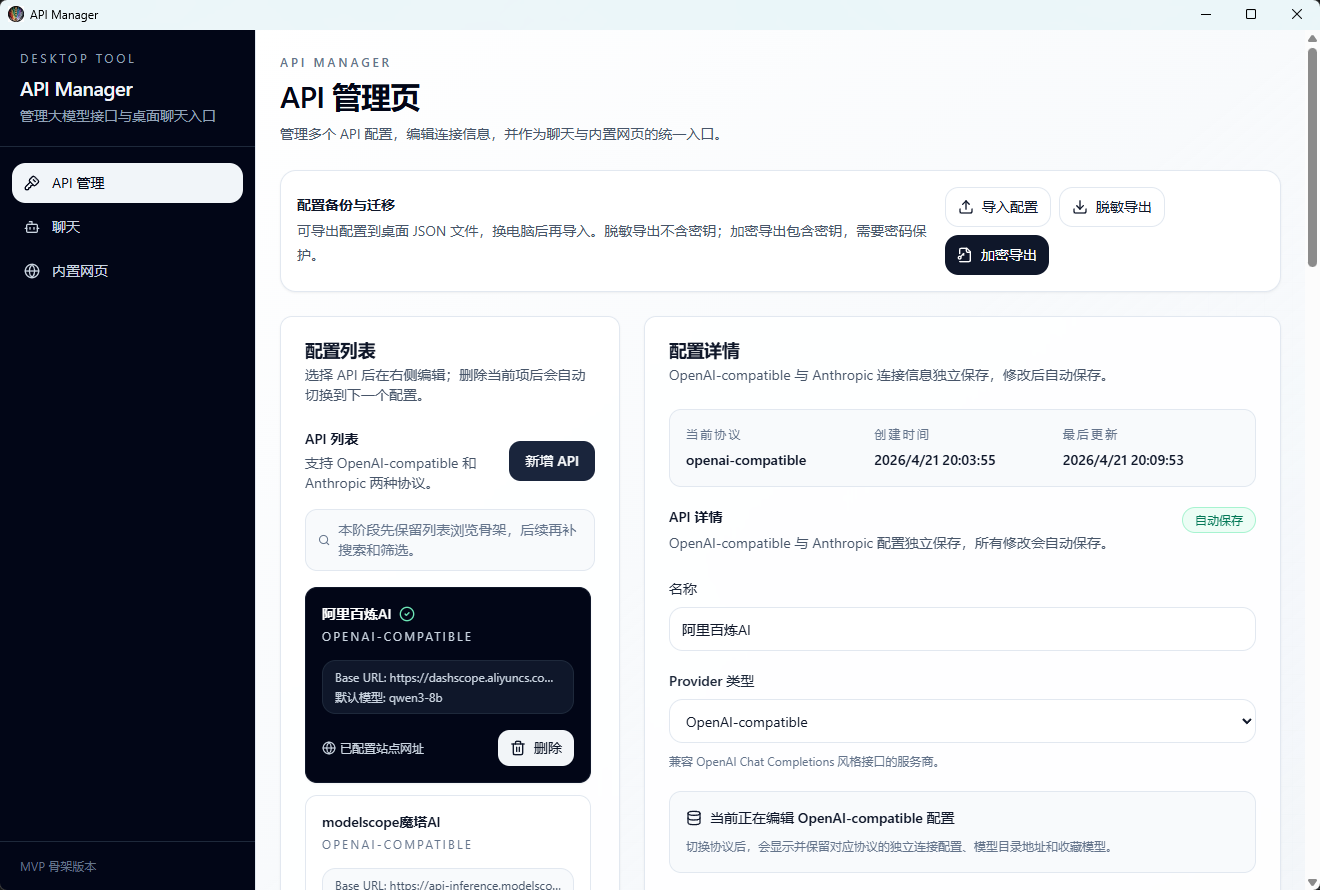The height and width of the screenshot is (890, 1320).
Task: Open the 内置网页 sidebar item
Action: point(127,271)
